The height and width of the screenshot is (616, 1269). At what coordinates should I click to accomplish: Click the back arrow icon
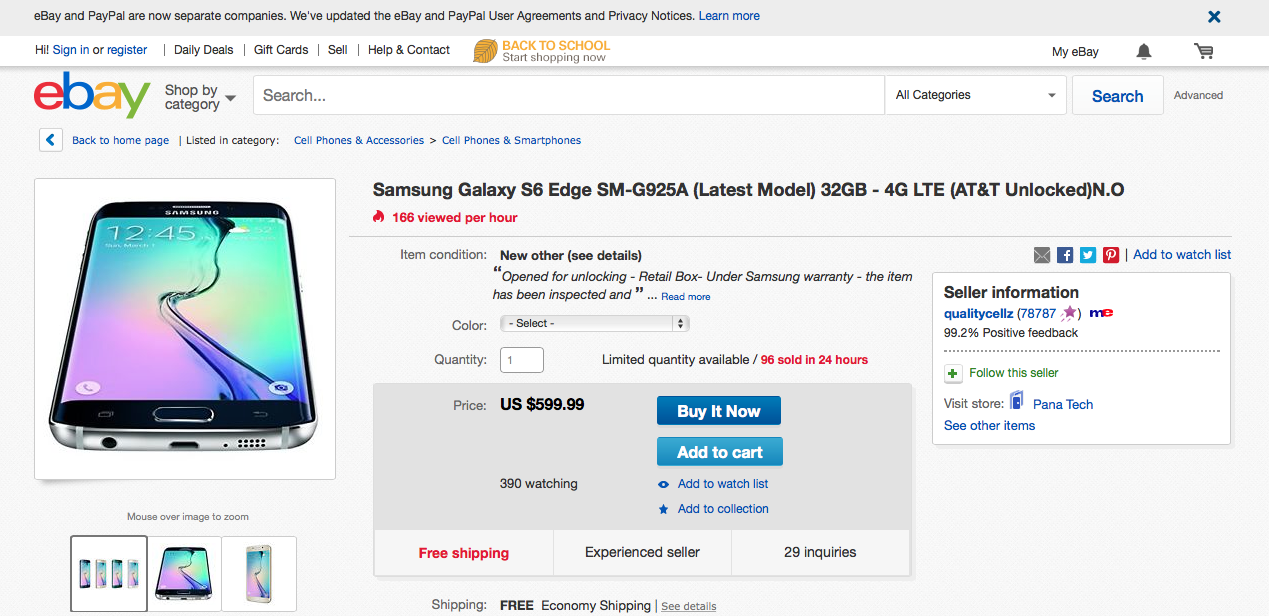(x=51, y=140)
